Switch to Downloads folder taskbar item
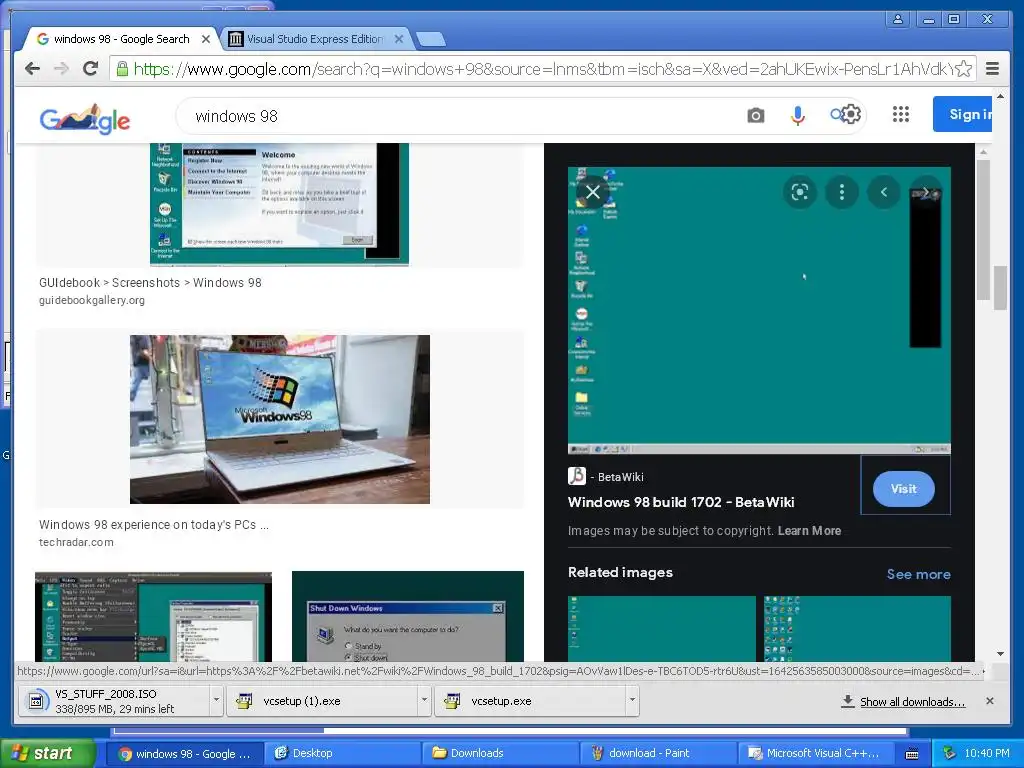1024x768 pixels. point(502,753)
